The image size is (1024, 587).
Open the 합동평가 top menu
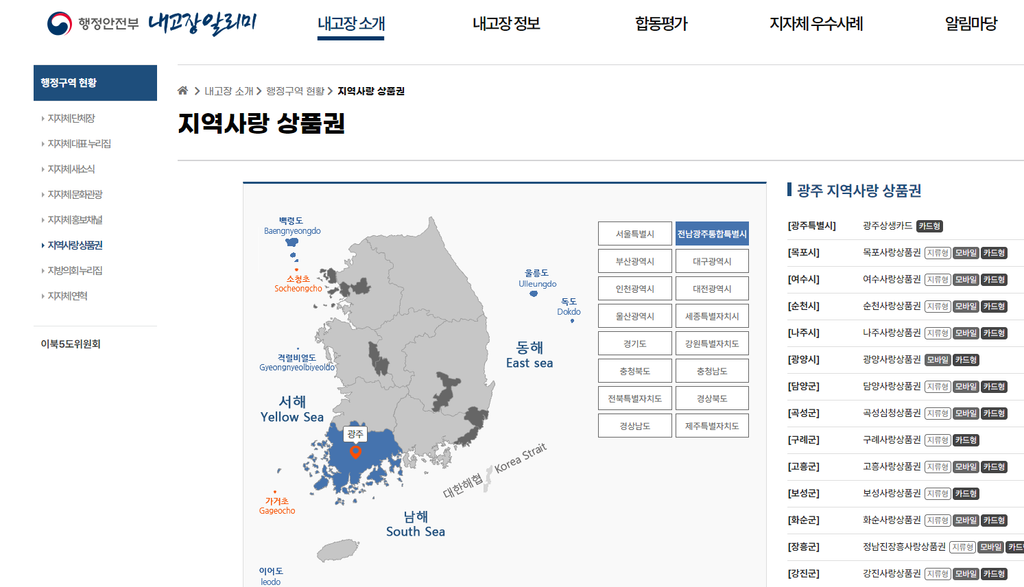point(661,24)
